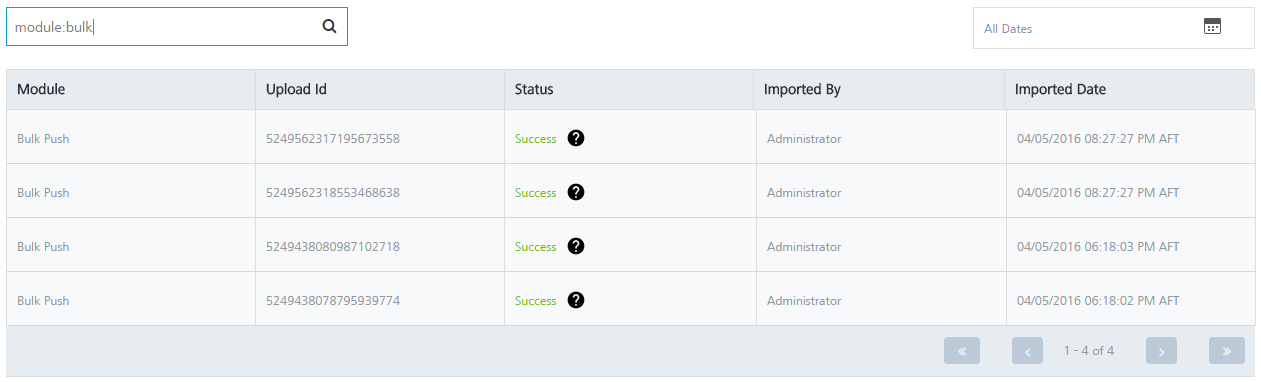Open the calendar date picker icon
Screen dimensions: 1261x382
(1212, 27)
